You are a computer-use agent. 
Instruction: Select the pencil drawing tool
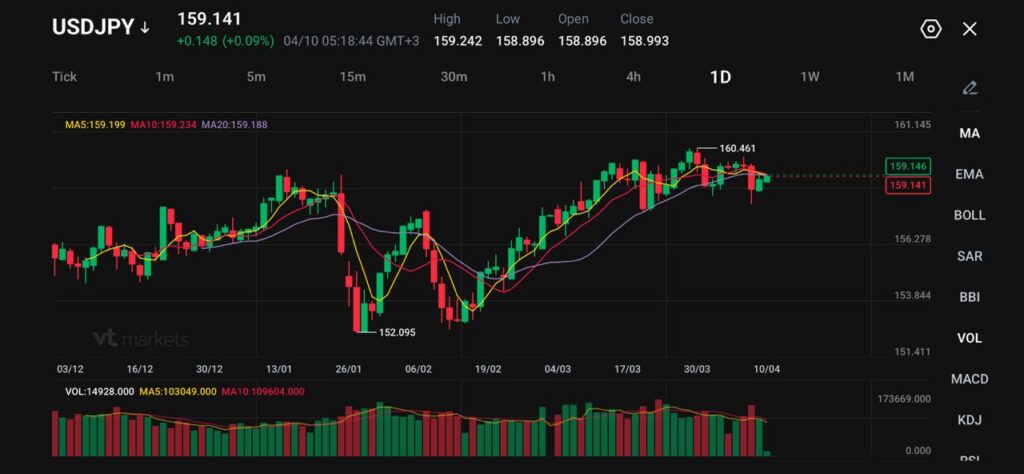click(x=969, y=88)
